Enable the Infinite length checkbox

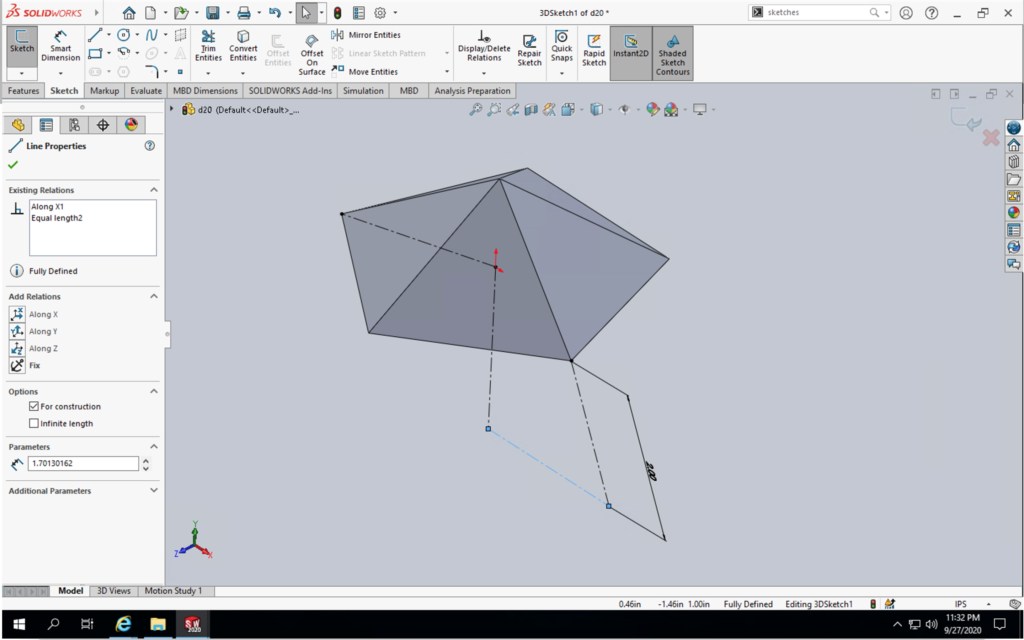pos(34,424)
